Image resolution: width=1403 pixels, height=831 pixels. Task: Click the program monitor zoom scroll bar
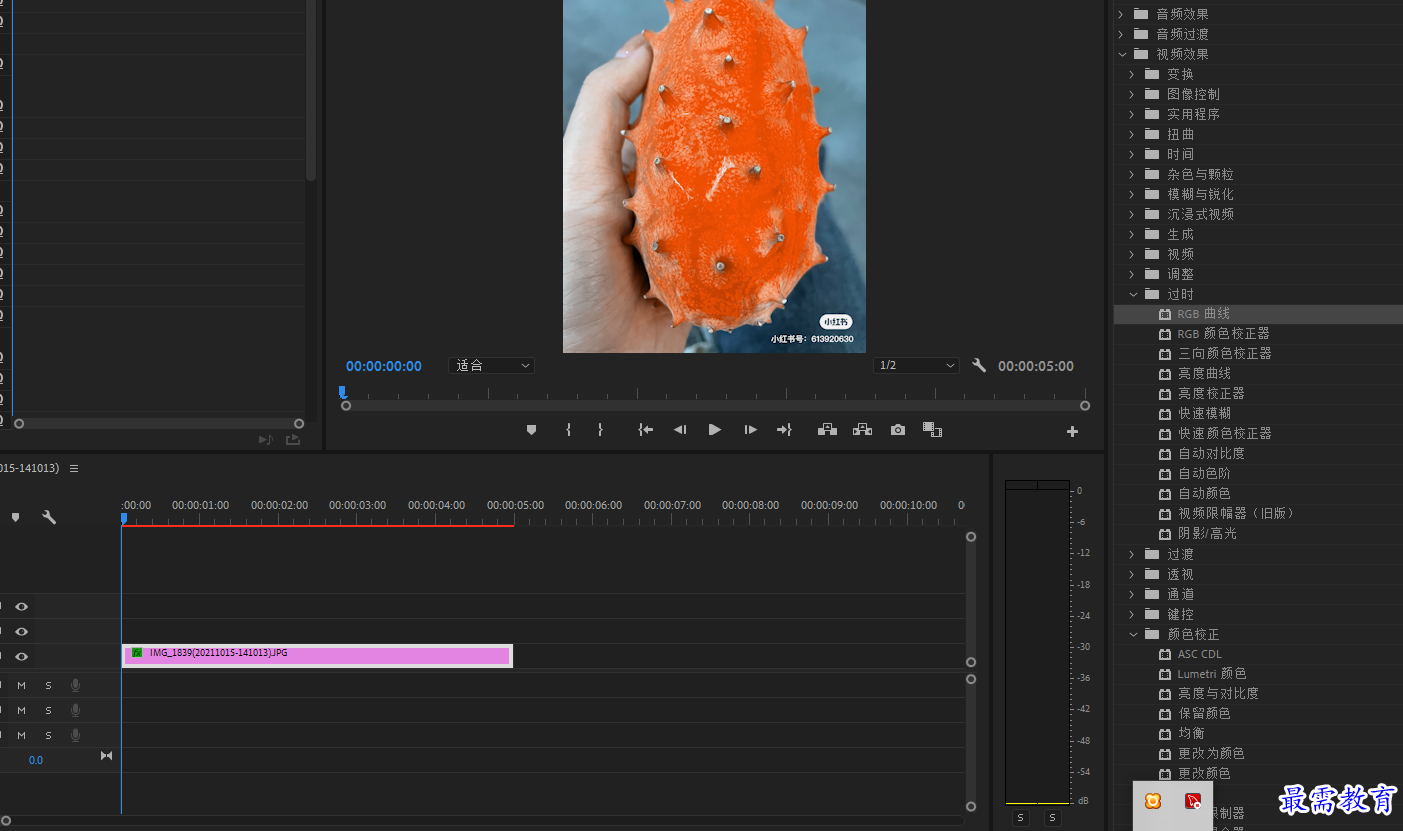tap(715, 406)
